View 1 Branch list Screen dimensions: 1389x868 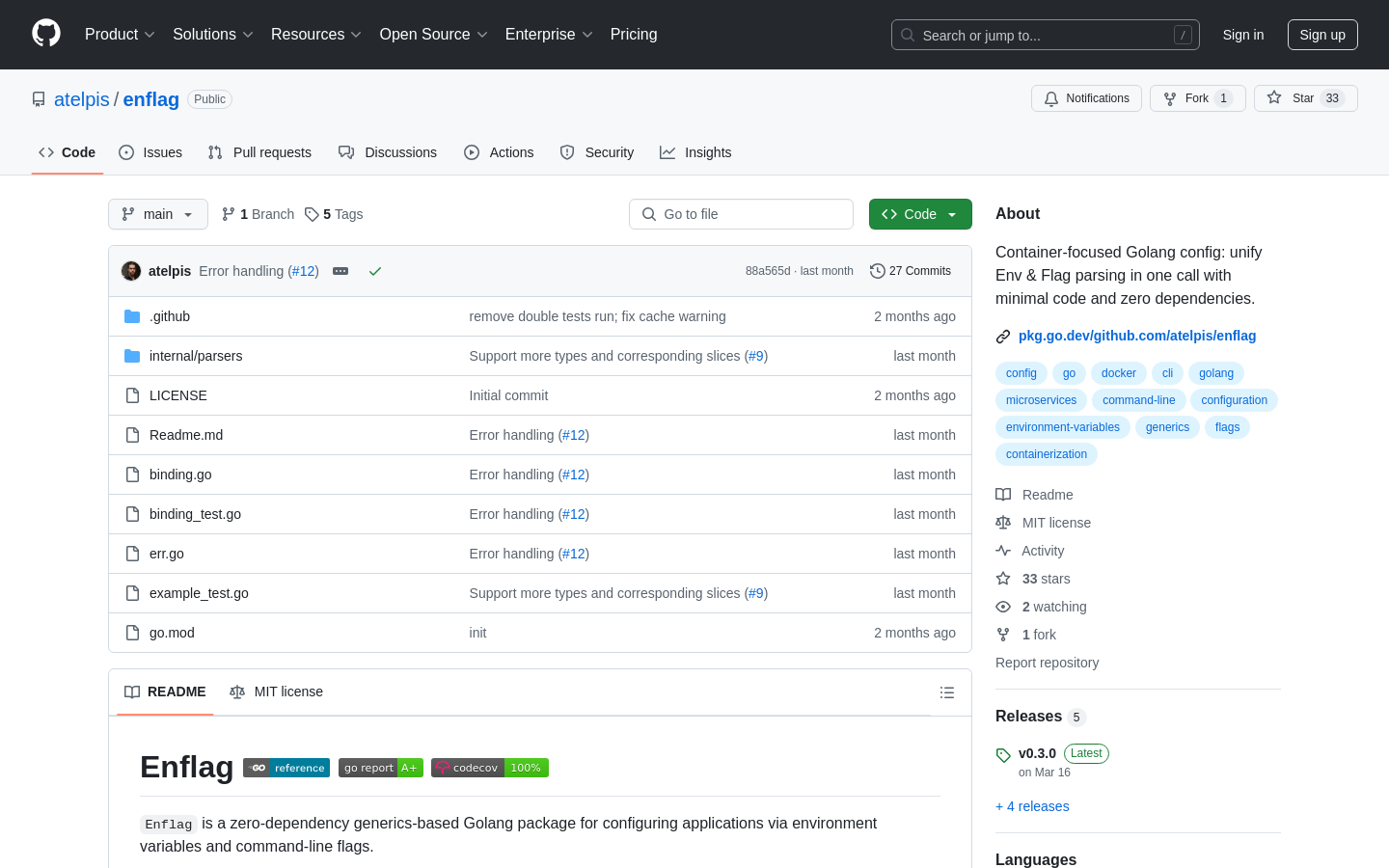point(258,214)
